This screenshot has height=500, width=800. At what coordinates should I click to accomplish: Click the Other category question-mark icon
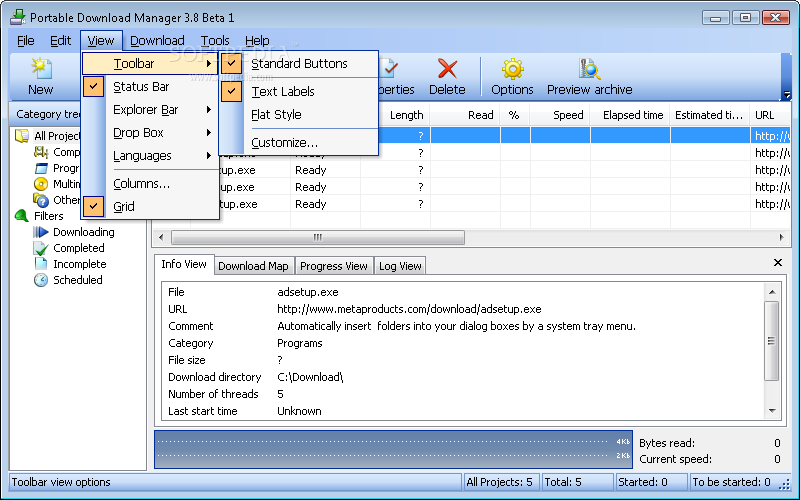41,199
